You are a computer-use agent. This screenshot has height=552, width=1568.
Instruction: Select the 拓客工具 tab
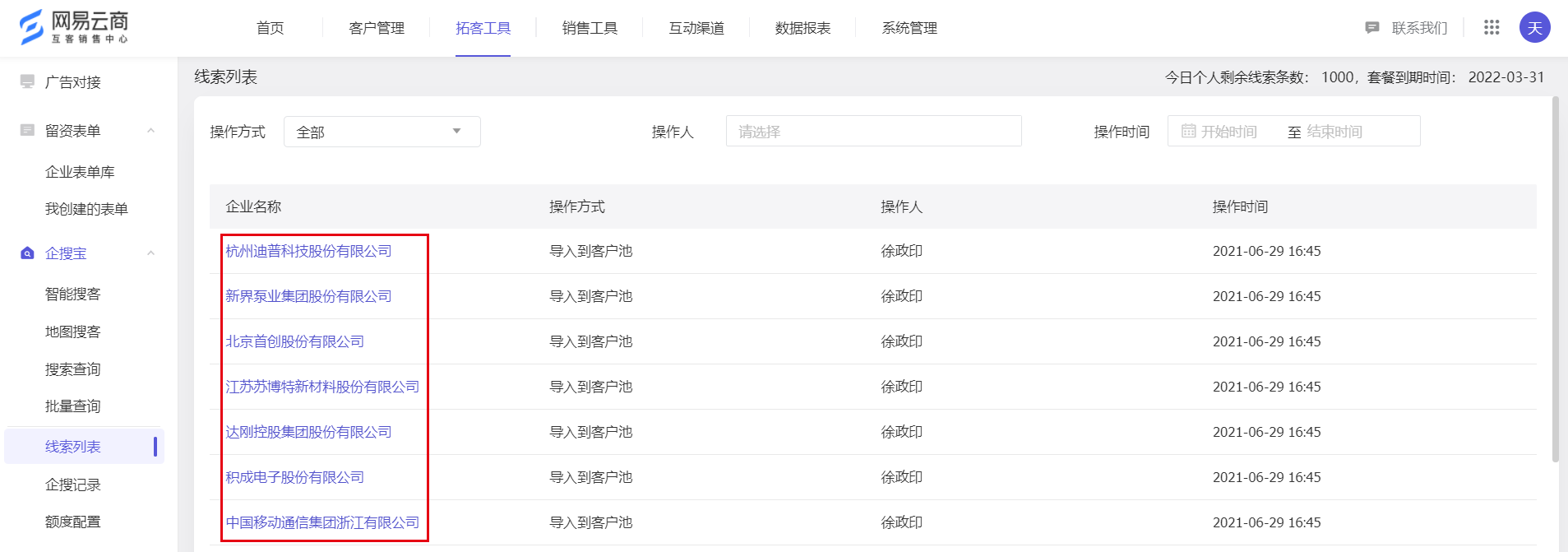[483, 28]
